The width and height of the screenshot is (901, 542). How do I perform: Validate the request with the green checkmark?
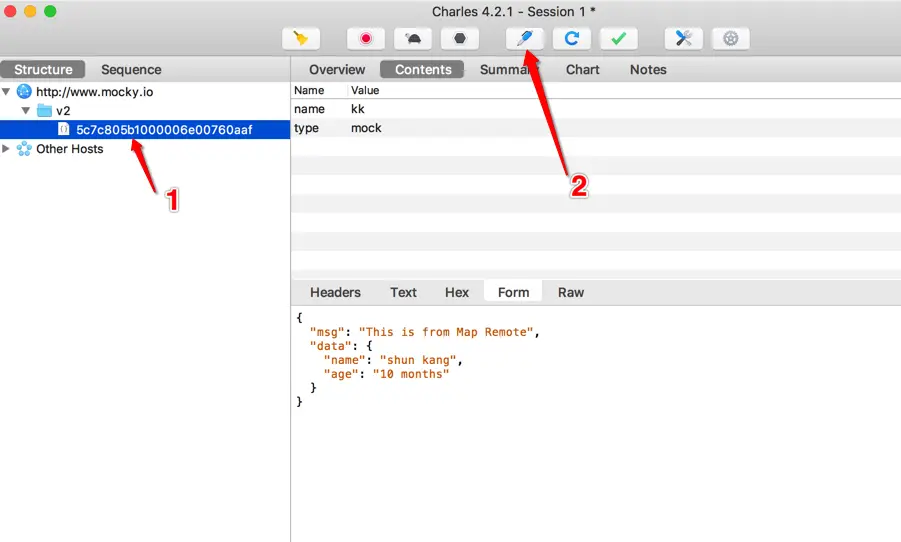(x=618, y=39)
